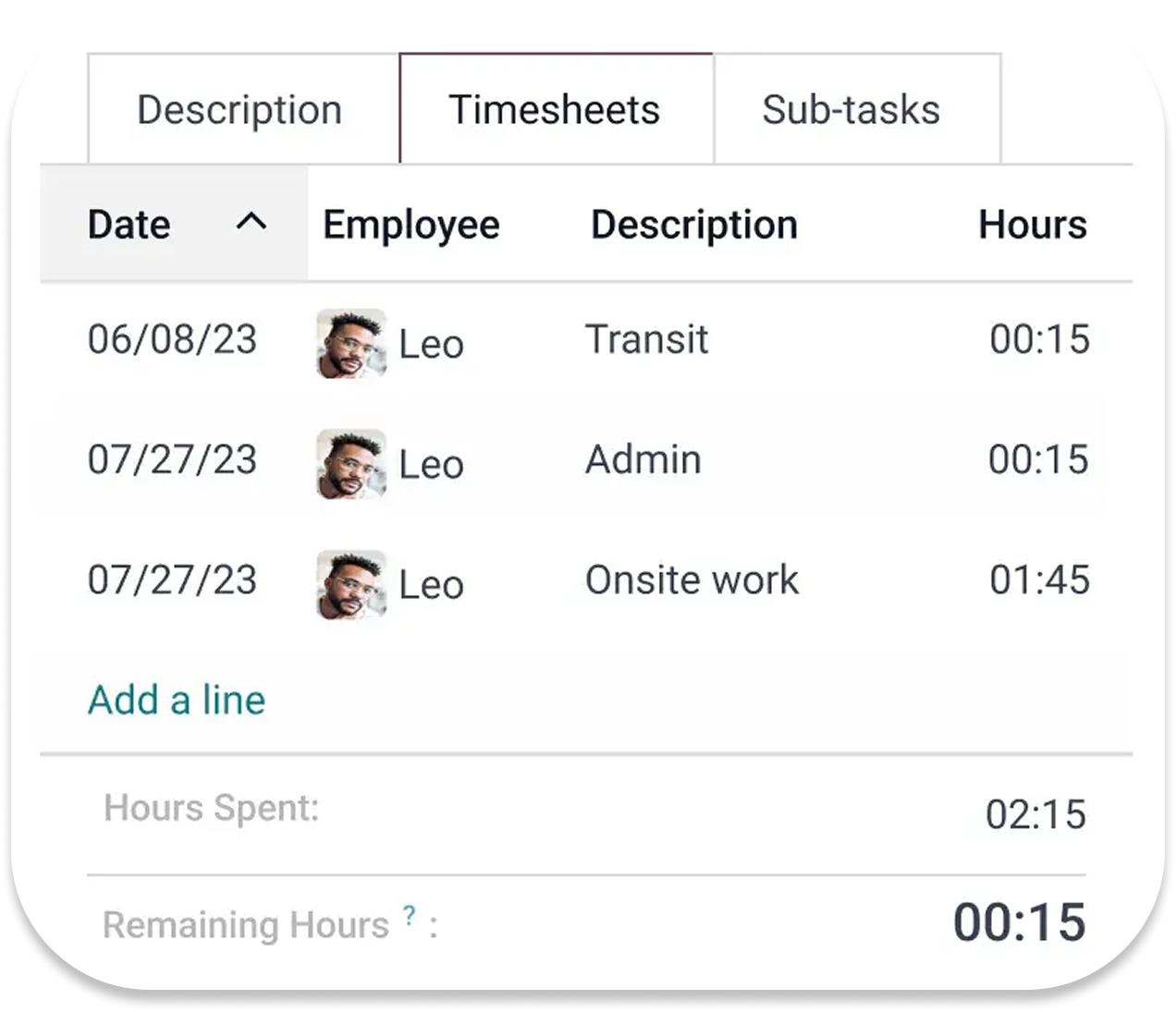
Task: Open the Description tab
Action: pos(239,110)
